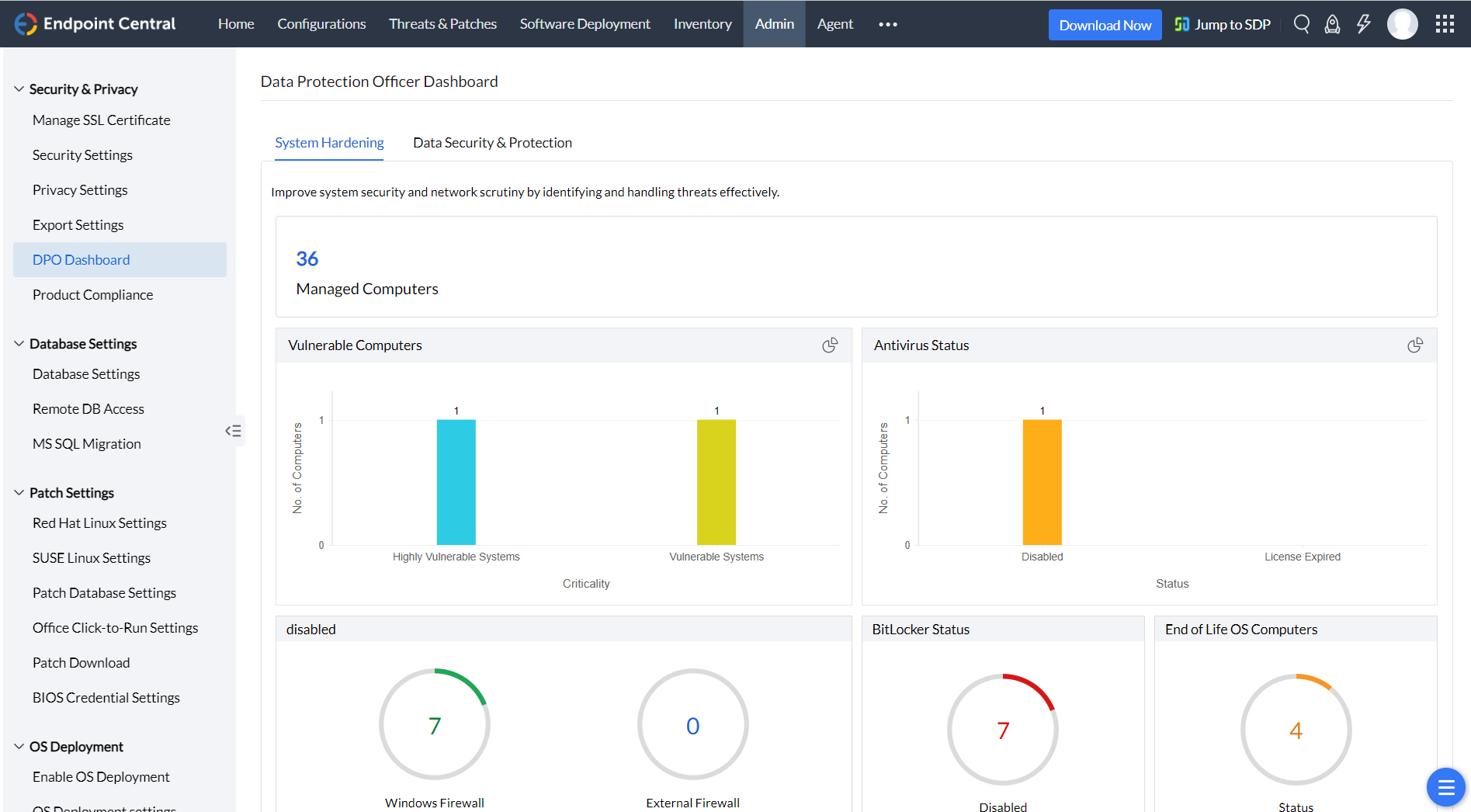Open the quick actions lightning icon
Viewport: 1471px width, 812px height.
[1364, 24]
